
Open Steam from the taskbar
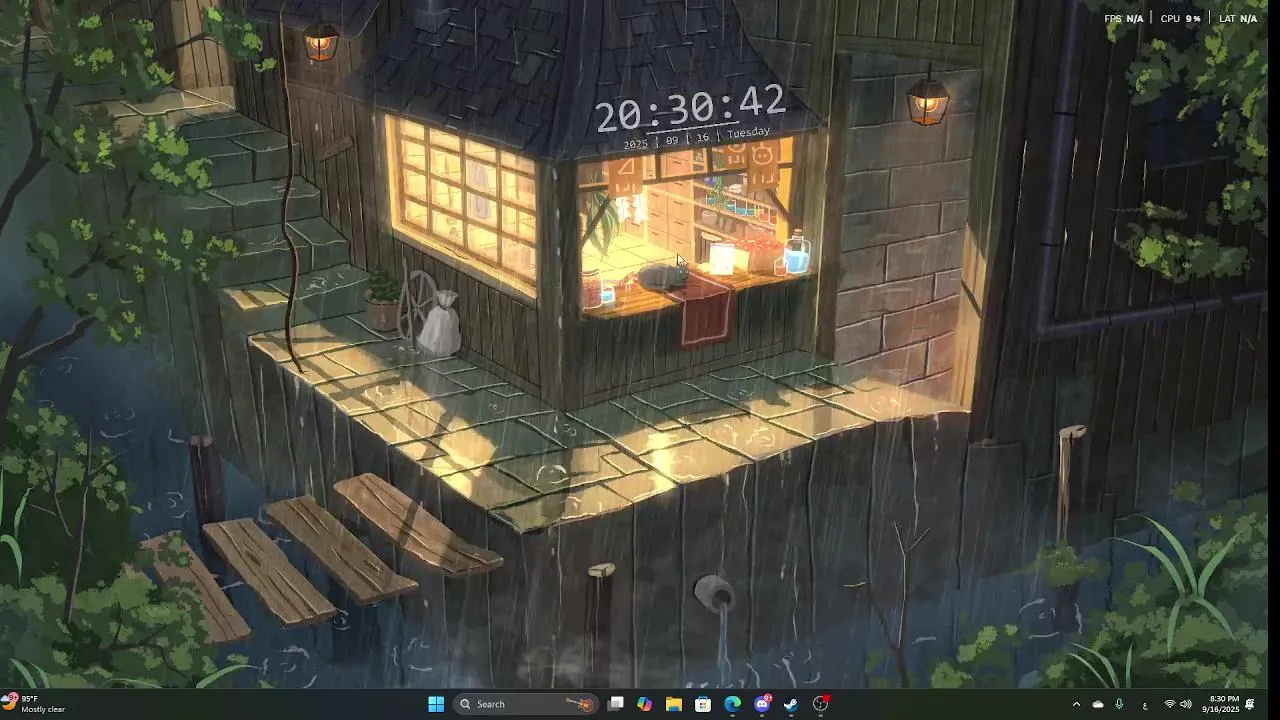coord(791,704)
